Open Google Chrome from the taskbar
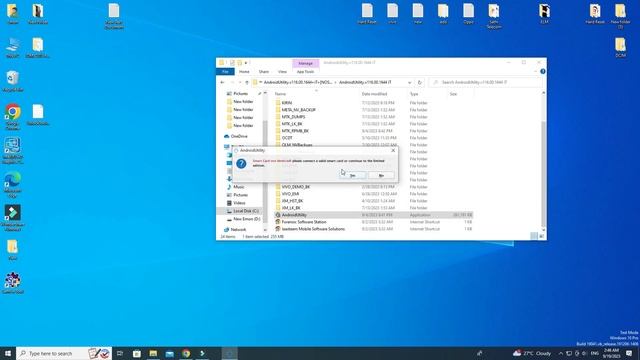The height and width of the screenshot is (360, 640). (x=186, y=353)
